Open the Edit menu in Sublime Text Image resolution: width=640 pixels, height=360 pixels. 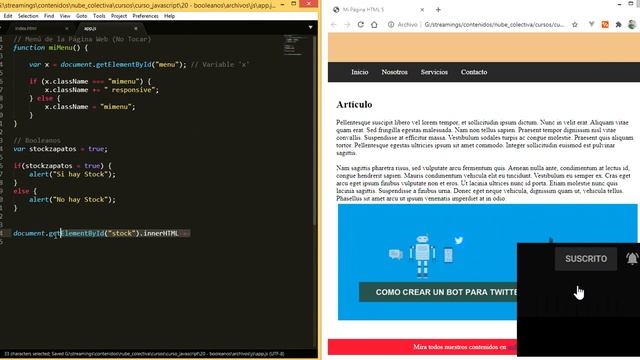8,16
